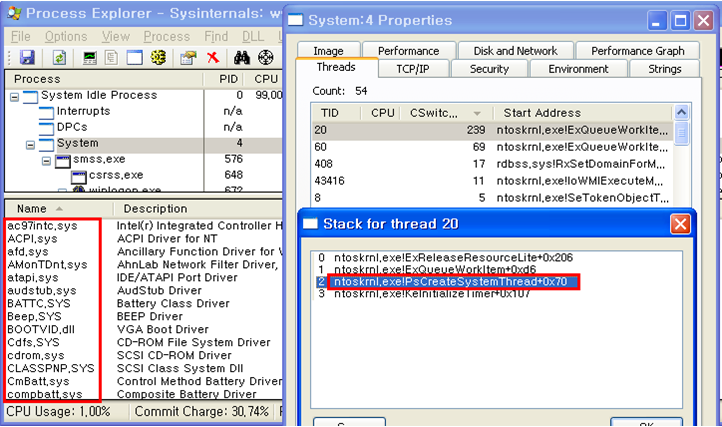Select stack frame 3 KeInitializeTimer+0x107
This screenshot has width=722, height=427.
[x=496, y=293]
